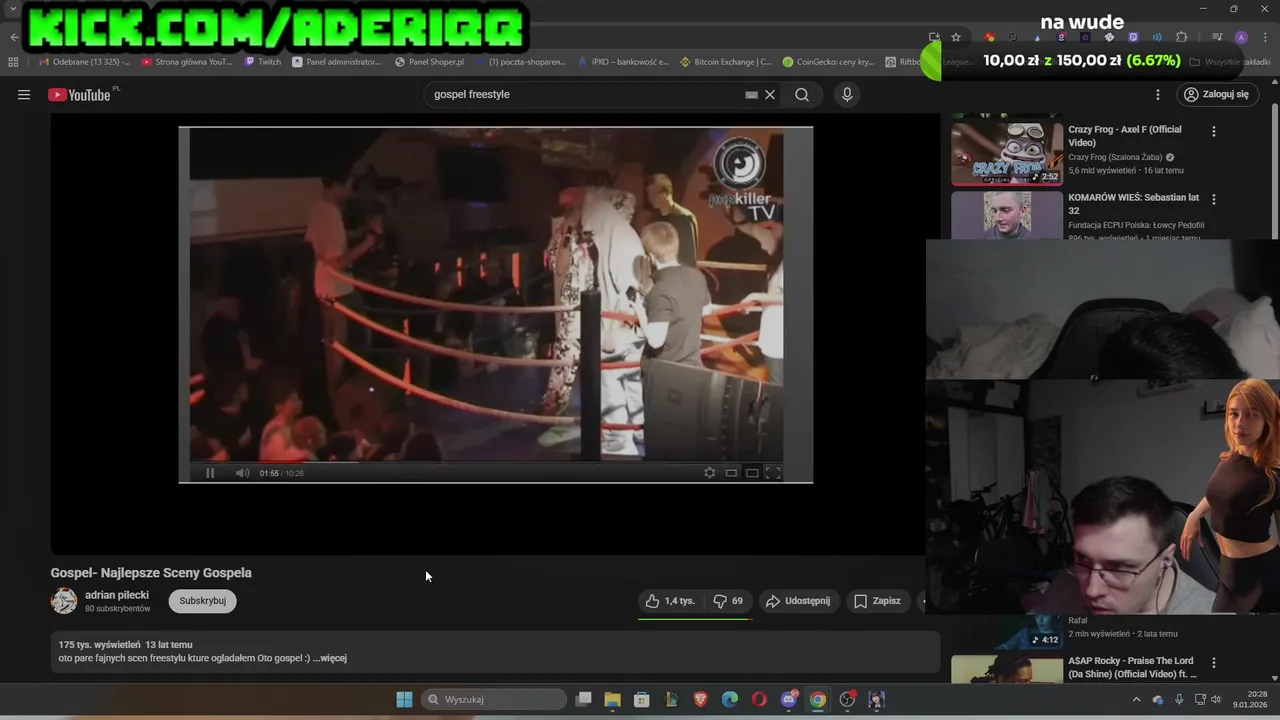Image resolution: width=1280 pixels, height=720 pixels.
Task: Open the Windows Start button
Action: 404,699
